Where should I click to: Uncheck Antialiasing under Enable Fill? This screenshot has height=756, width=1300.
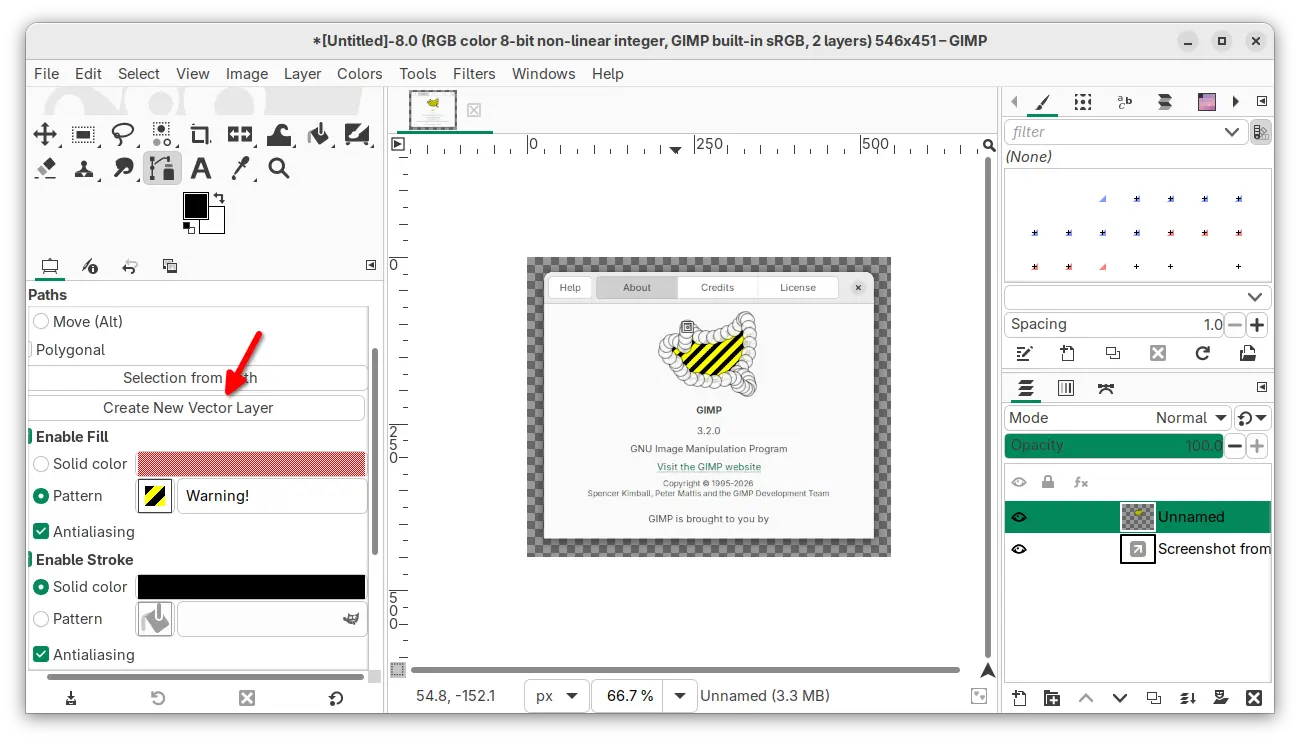click(x=41, y=531)
